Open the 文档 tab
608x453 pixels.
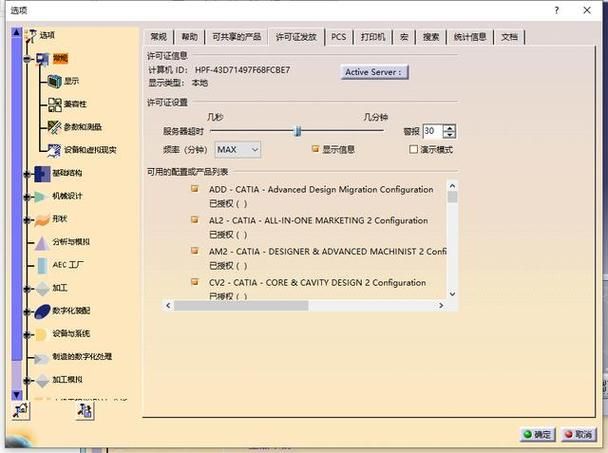509,37
